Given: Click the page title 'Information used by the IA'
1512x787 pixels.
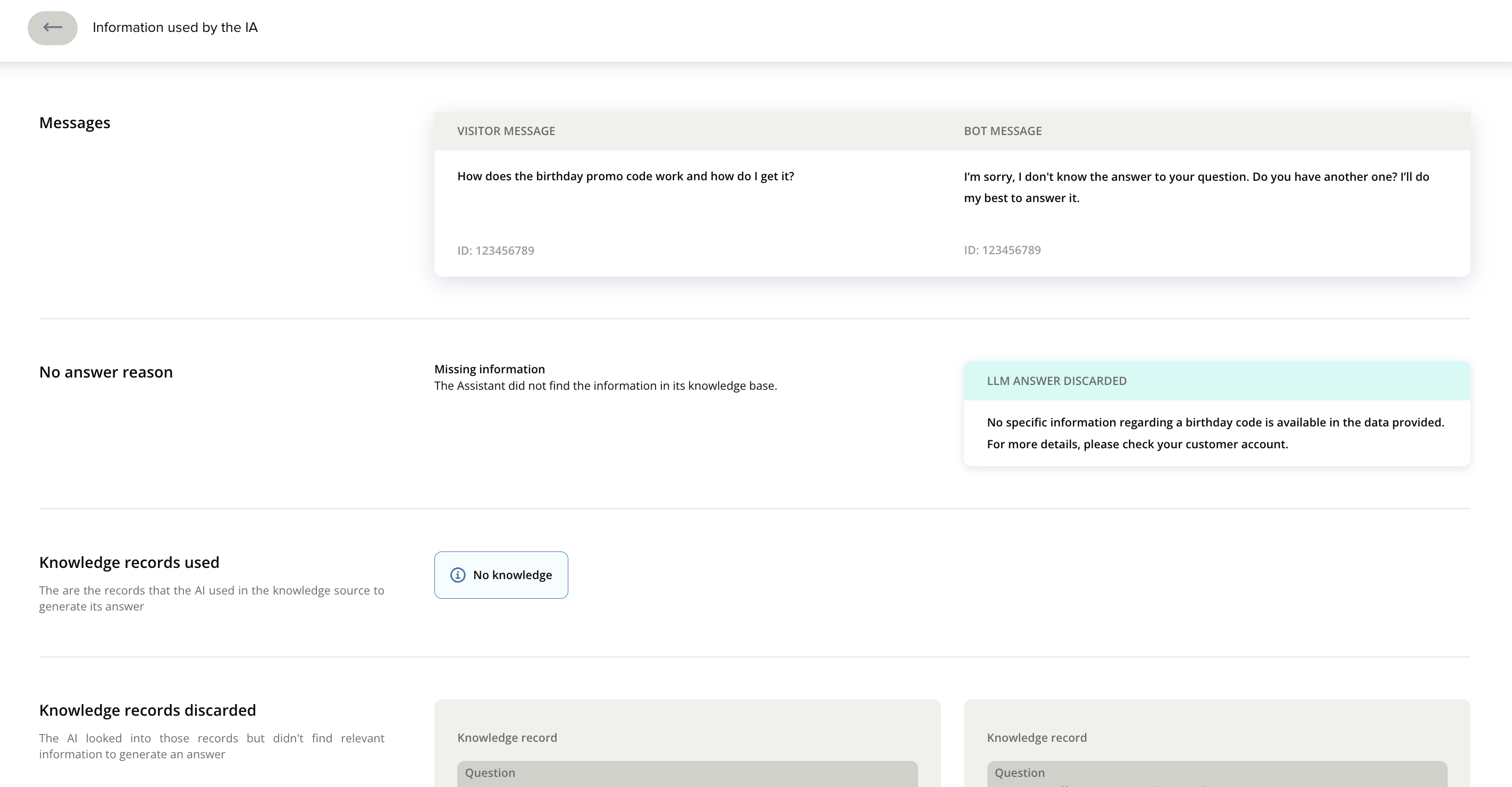Looking at the screenshot, I should click(x=175, y=28).
